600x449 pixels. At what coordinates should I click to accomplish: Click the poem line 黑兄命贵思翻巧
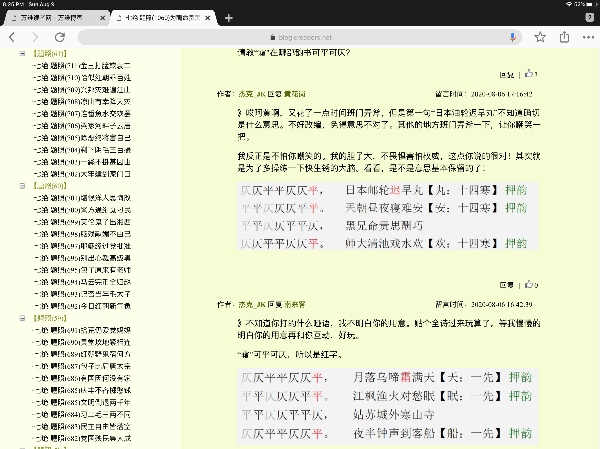[384, 225]
